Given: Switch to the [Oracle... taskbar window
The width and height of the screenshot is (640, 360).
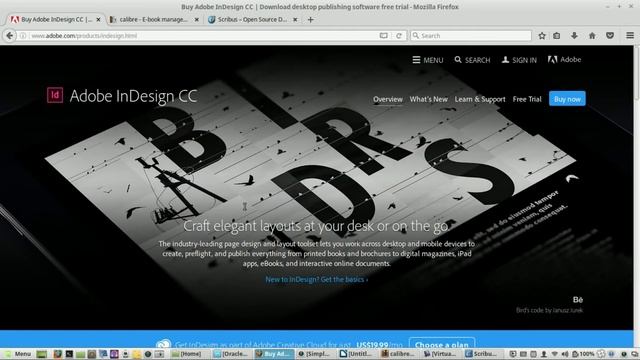Looking at the screenshot, I should point(231,354).
